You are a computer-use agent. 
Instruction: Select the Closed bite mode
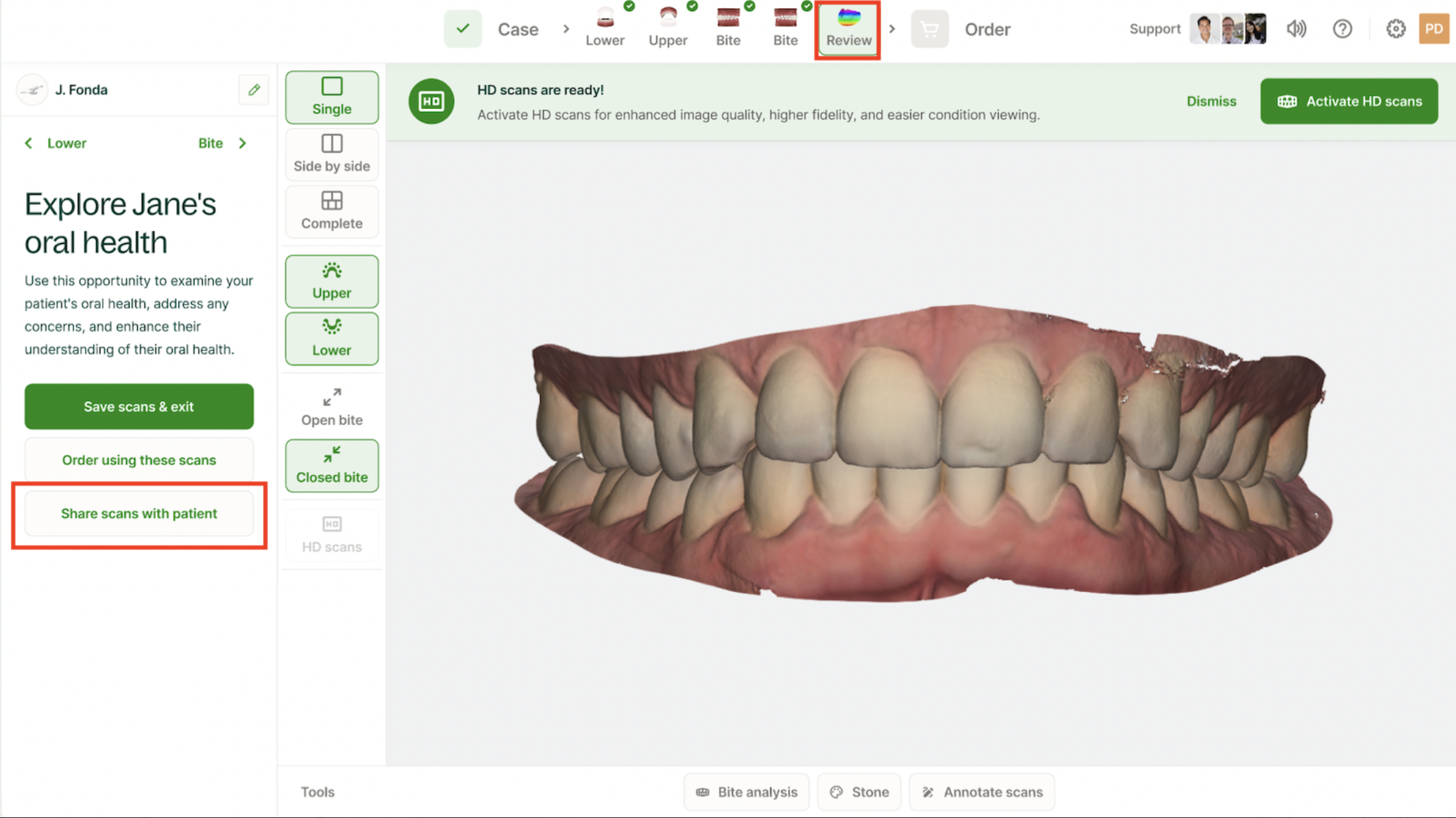coord(332,465)
